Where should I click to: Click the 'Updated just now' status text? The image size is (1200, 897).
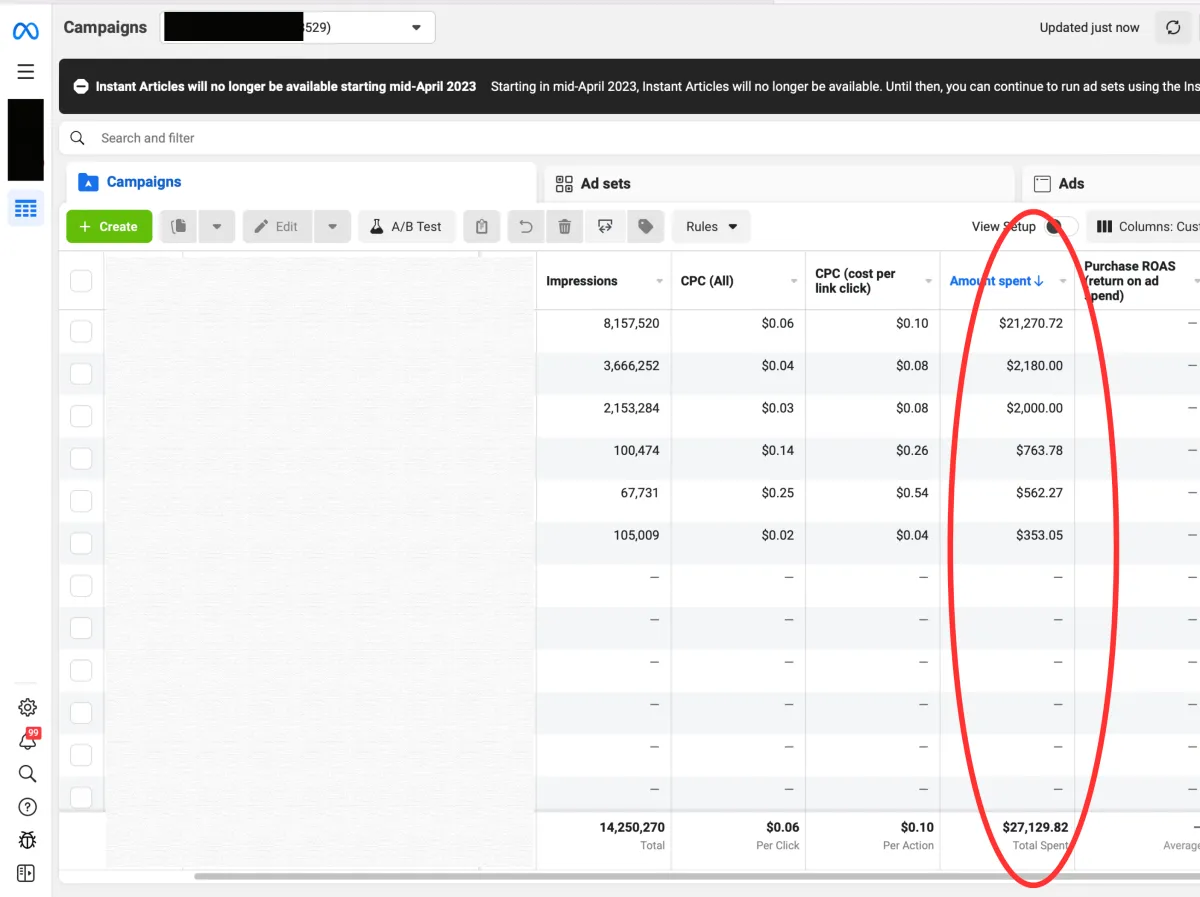click(x=1089, y=28)
